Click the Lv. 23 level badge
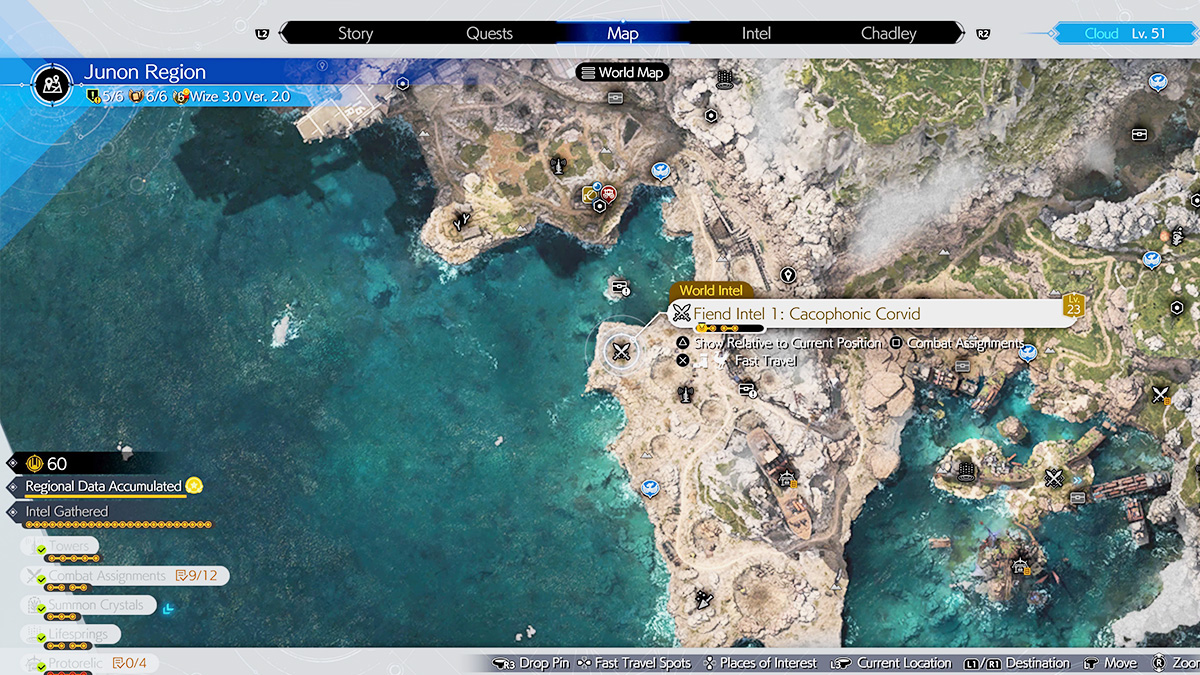 pos(1074,305)
